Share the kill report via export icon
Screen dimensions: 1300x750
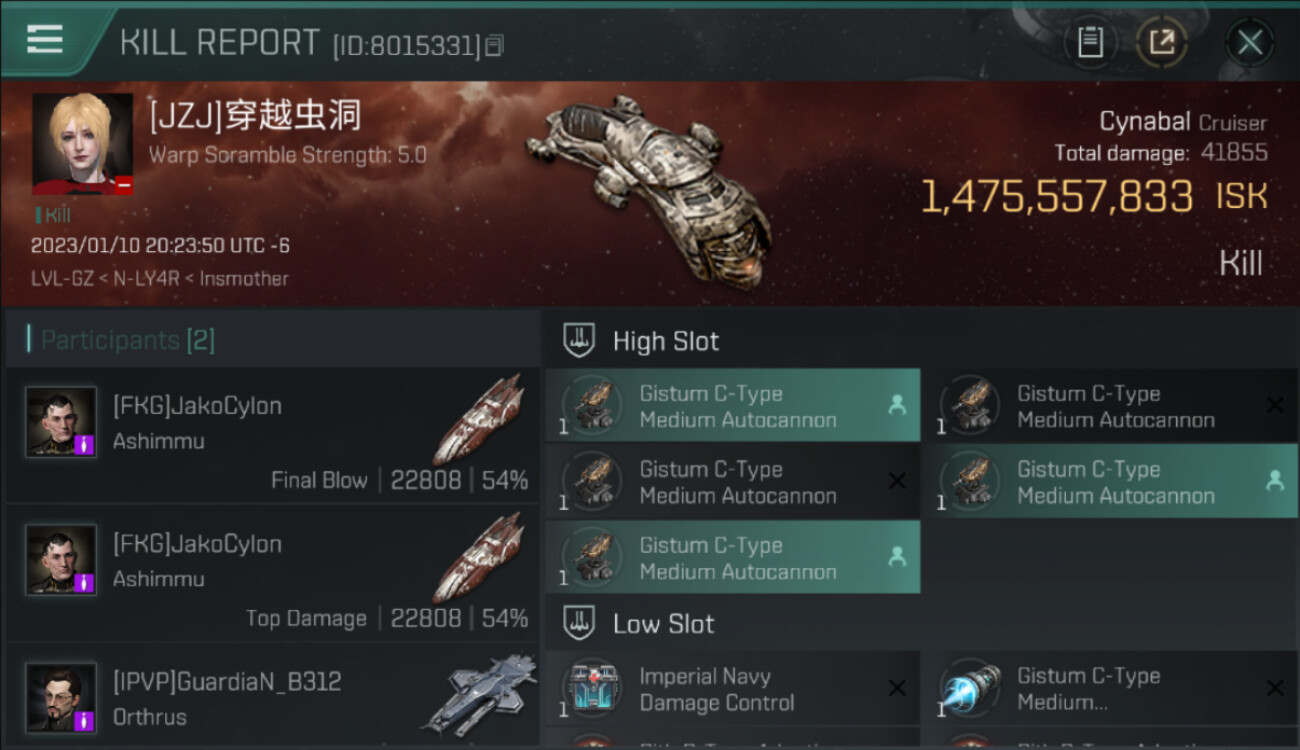pos(1162,42)
